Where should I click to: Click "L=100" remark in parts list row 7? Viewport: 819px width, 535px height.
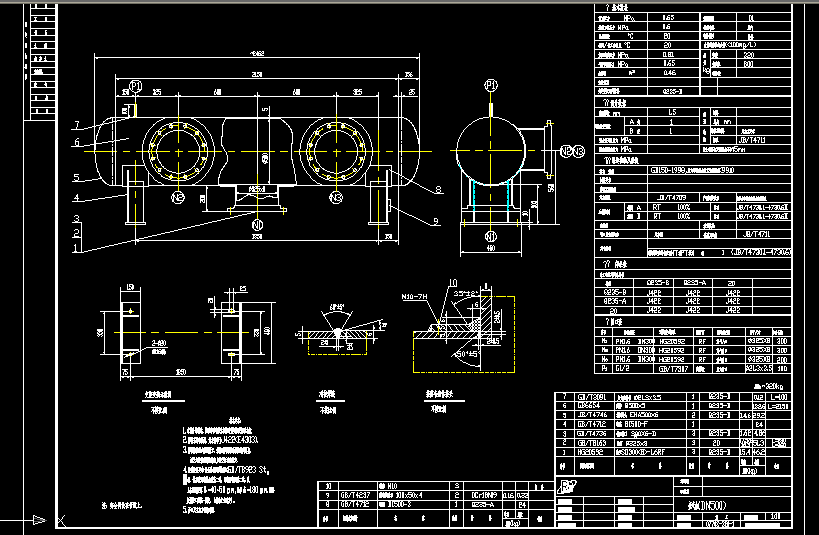coord(779,397)
